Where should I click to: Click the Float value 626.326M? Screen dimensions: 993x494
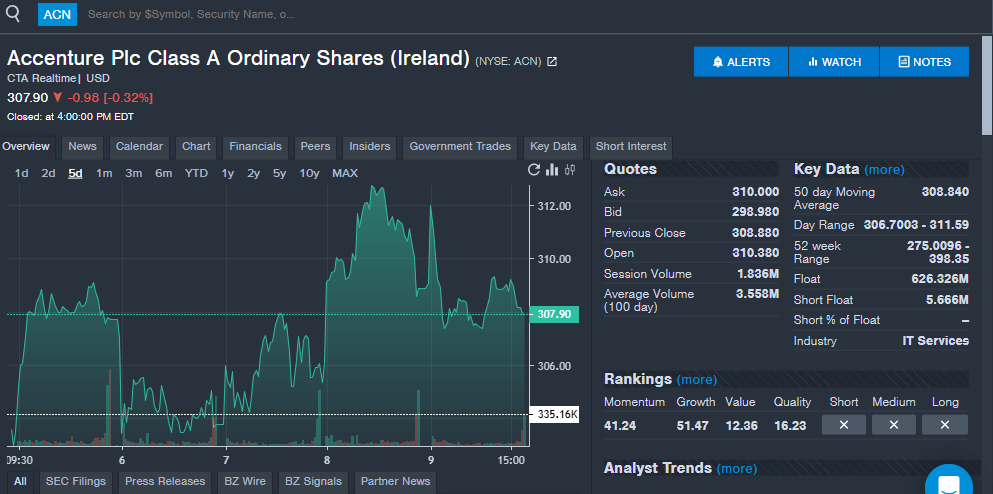pyautogui.click(x=940, y=279)
